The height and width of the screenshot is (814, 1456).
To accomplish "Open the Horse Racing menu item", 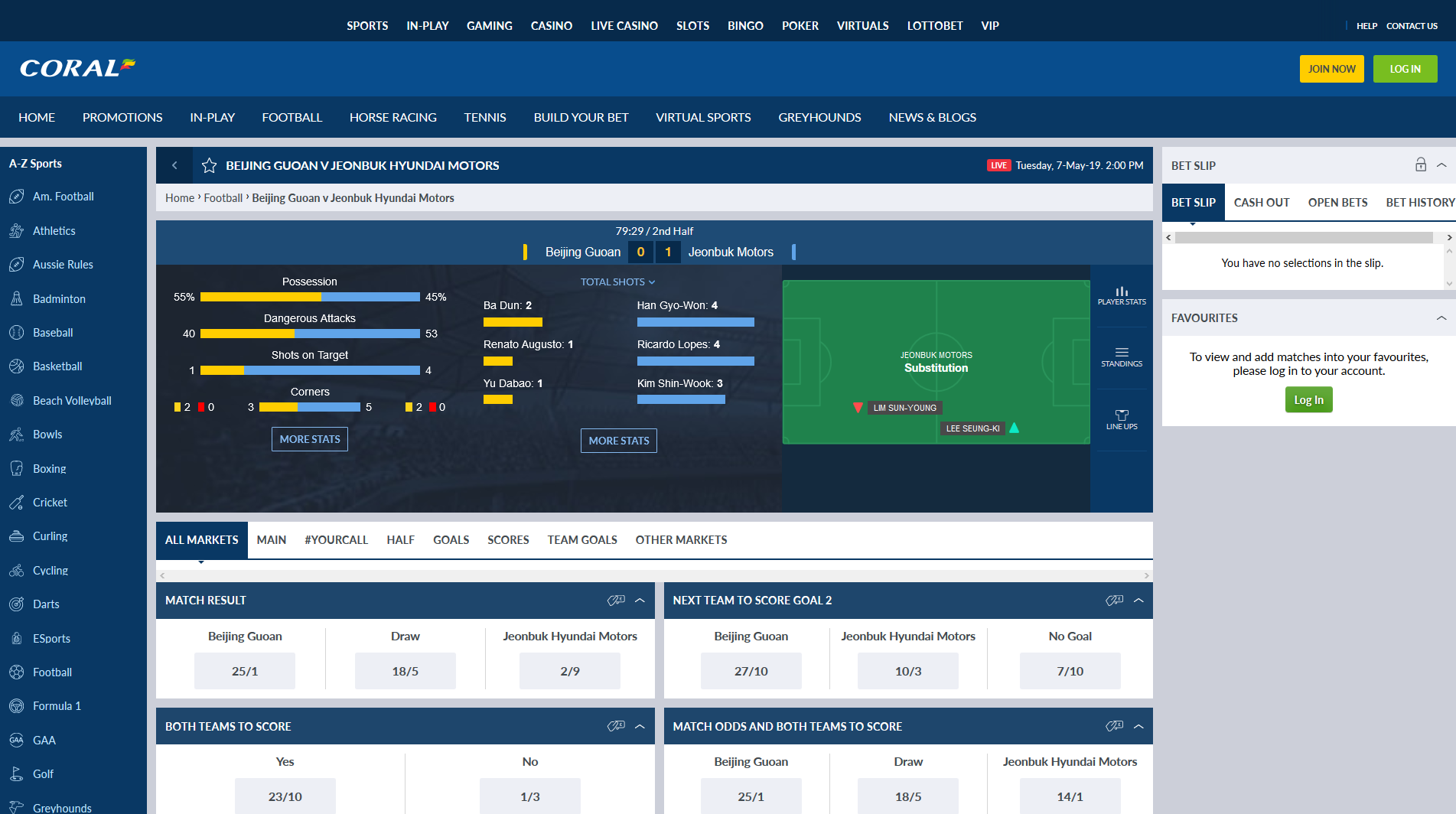I will coord(393,118).
